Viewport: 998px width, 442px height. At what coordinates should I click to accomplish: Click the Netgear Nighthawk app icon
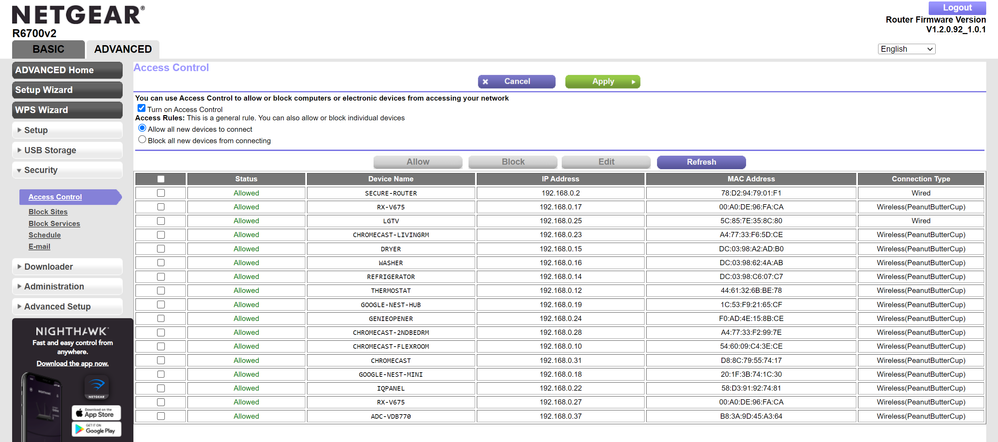tap(96, 387)
